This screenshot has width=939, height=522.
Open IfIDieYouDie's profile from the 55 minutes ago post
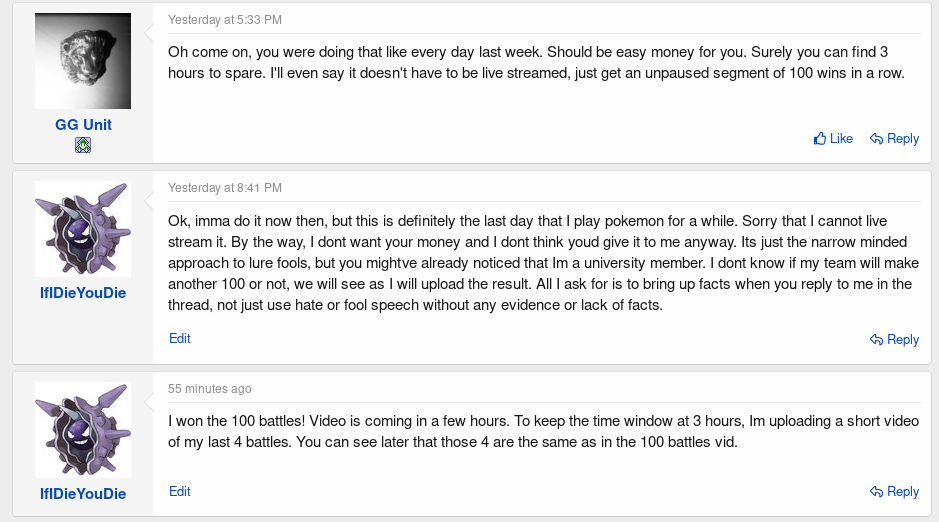[x=83, y=494]
